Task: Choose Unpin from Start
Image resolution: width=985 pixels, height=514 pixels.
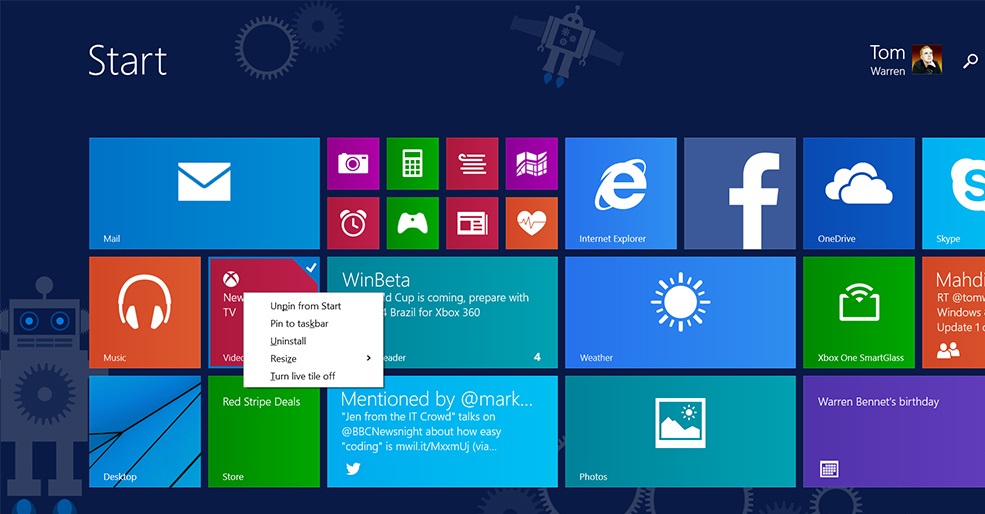Action: pos(305,306)
